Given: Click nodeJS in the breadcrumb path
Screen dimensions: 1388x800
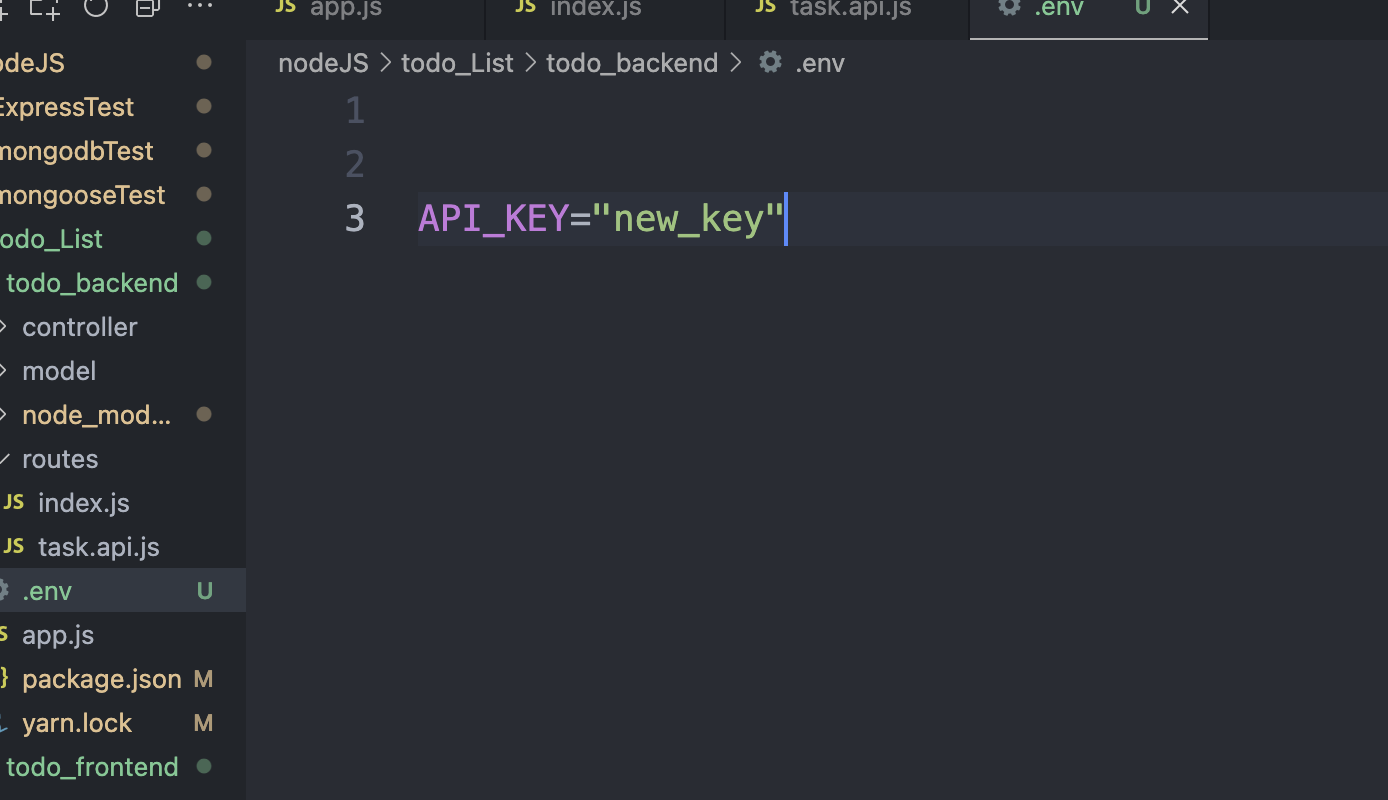Looking at the screenshot, I should (x=323, y=63).
